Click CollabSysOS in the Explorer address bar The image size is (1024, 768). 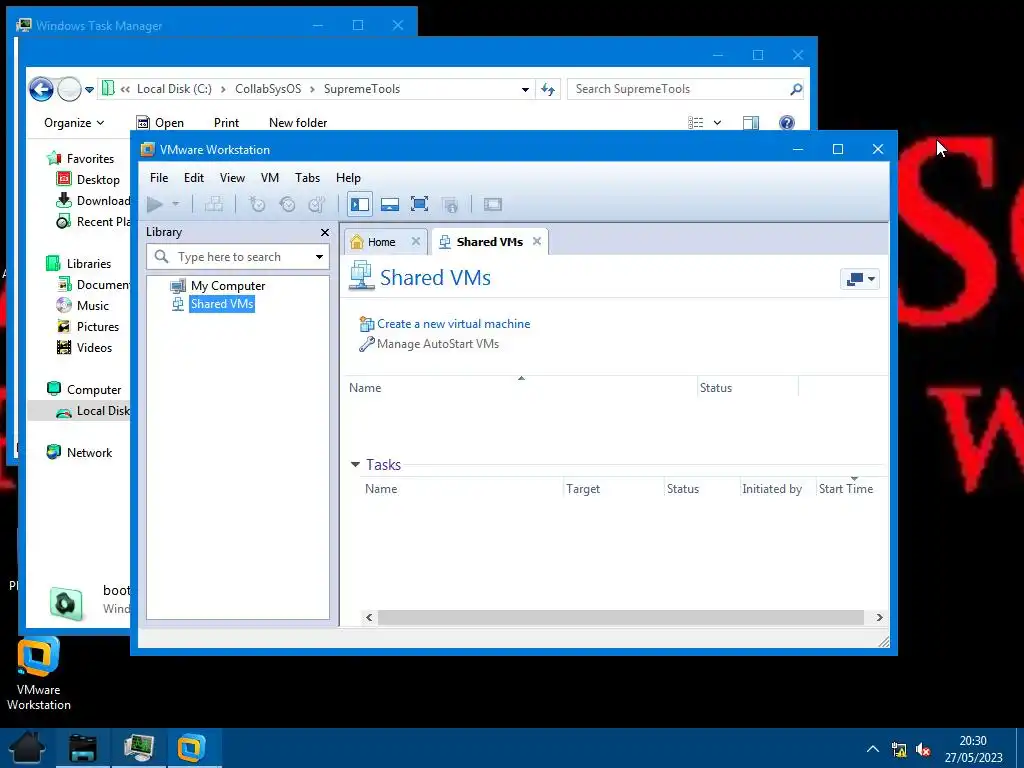tap(268, 89)
